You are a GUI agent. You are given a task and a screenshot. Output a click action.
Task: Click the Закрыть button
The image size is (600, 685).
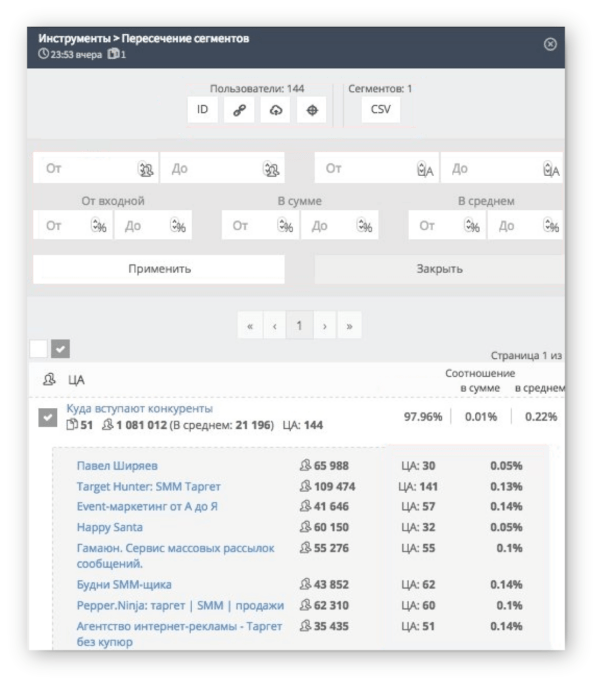coord(439,269)
